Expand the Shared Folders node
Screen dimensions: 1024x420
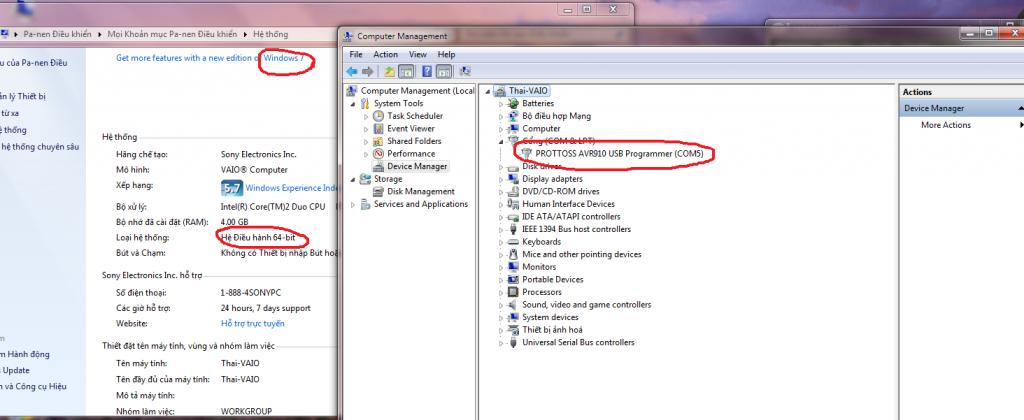coord(366,141)
